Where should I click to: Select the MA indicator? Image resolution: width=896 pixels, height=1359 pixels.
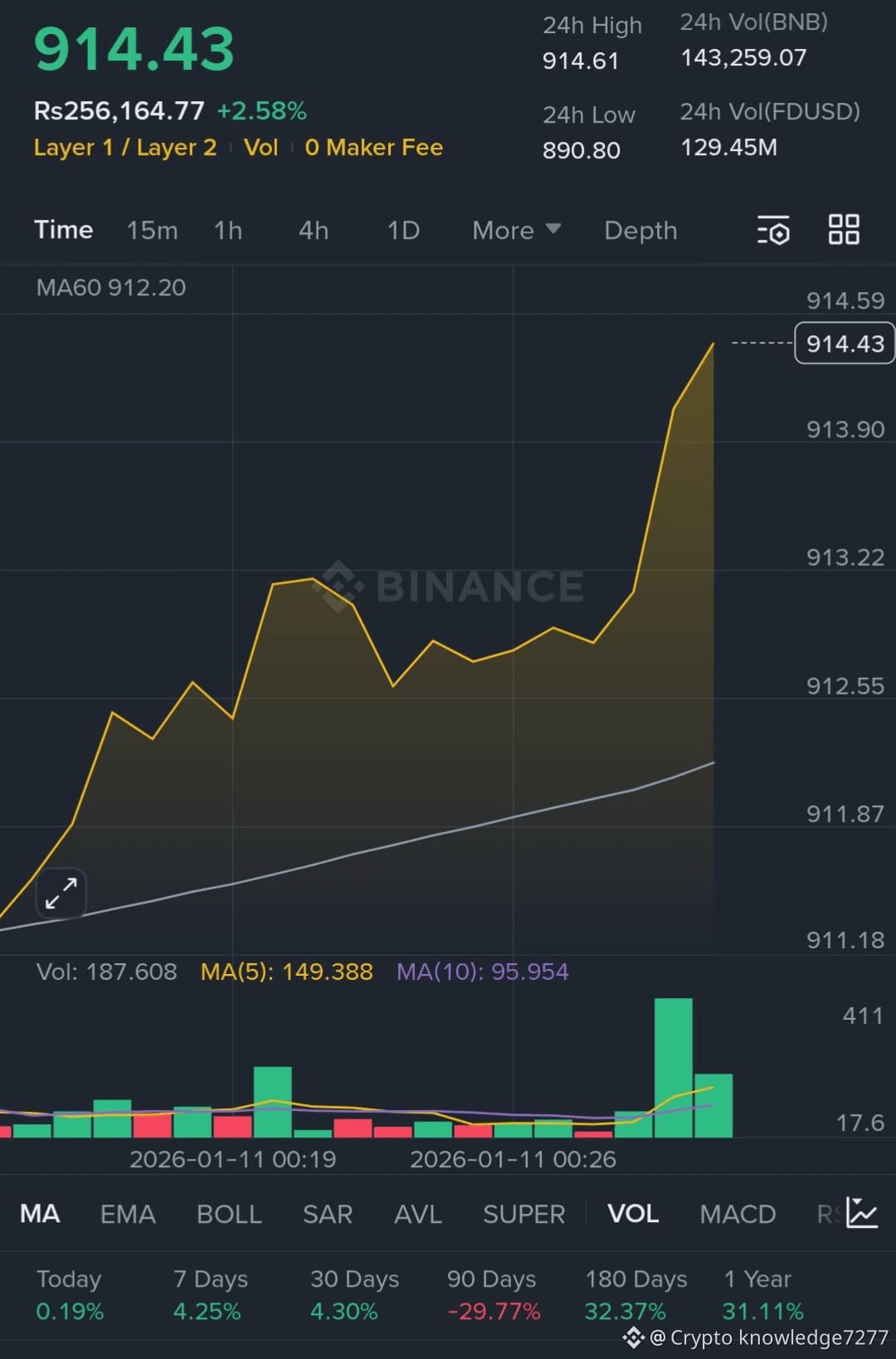click(40, 1214)
